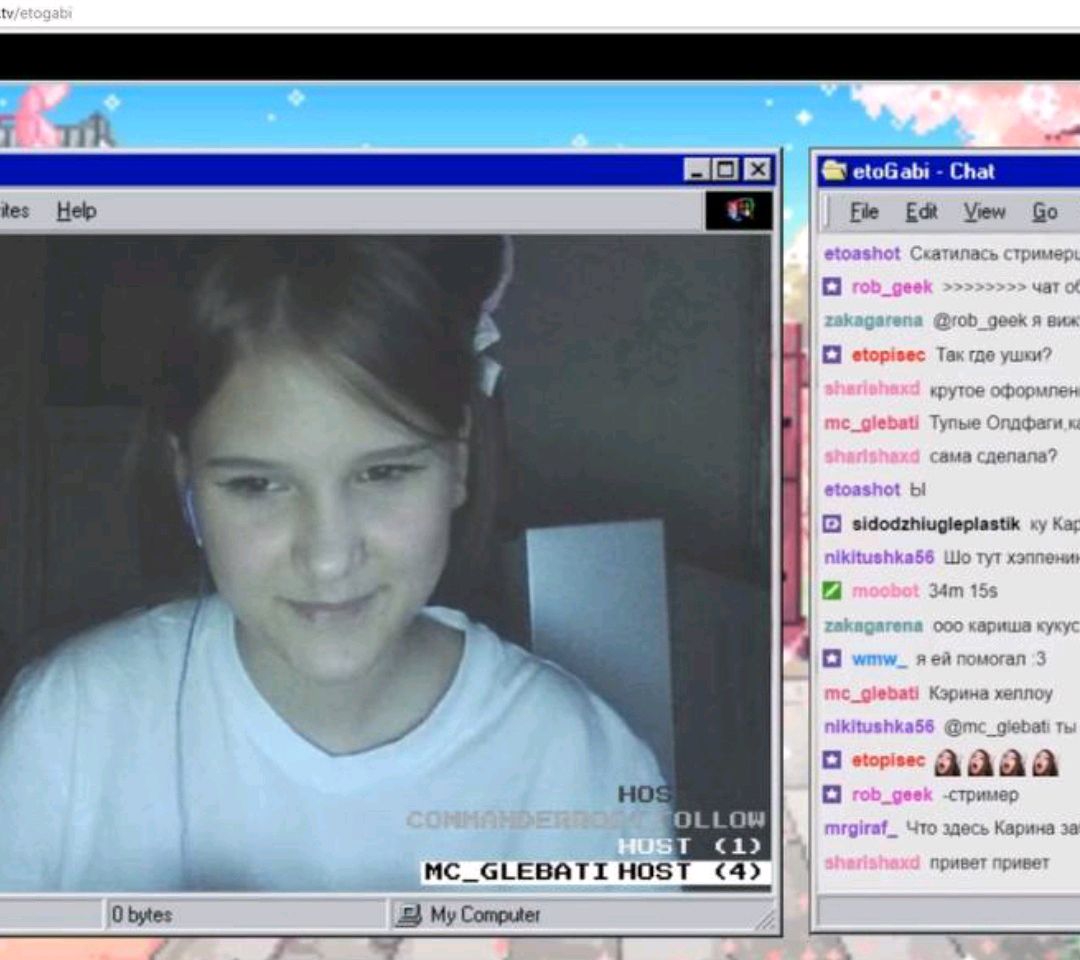The image size is (1080, 960).
Task: Open the View menu in the Chat window
Action: coord(984,212)
